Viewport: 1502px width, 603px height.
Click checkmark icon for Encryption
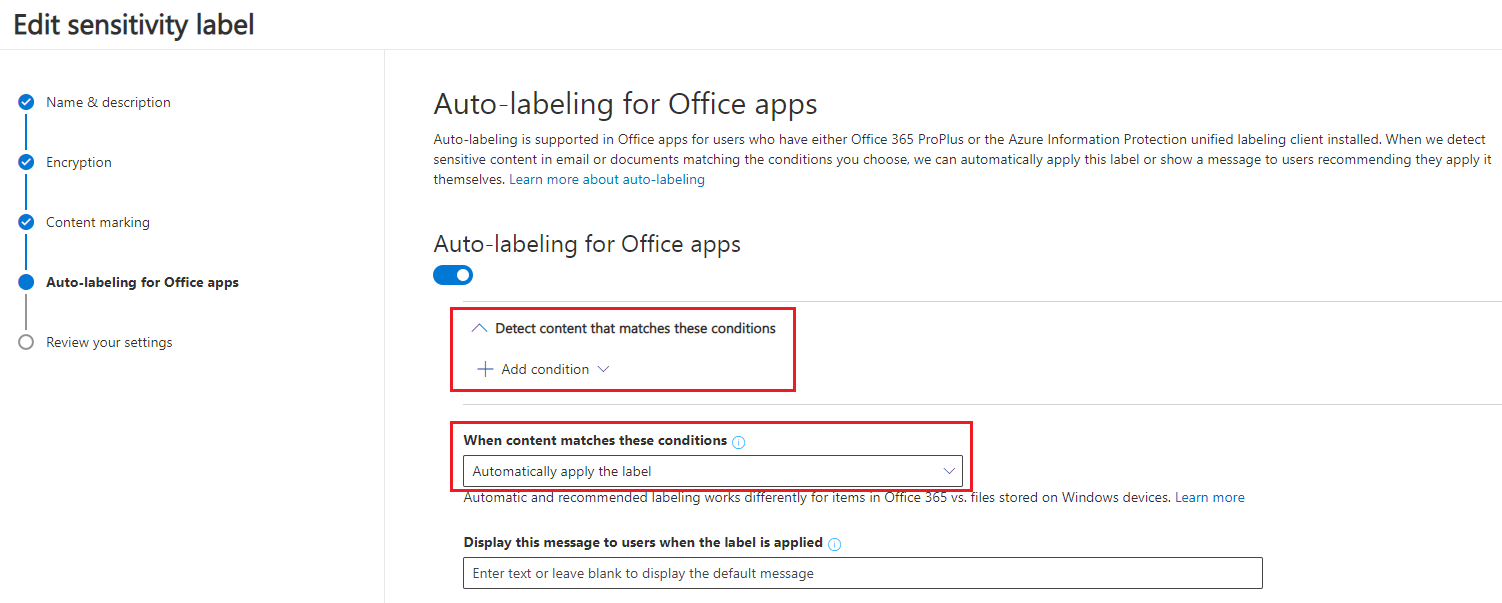tap(26, 162)
